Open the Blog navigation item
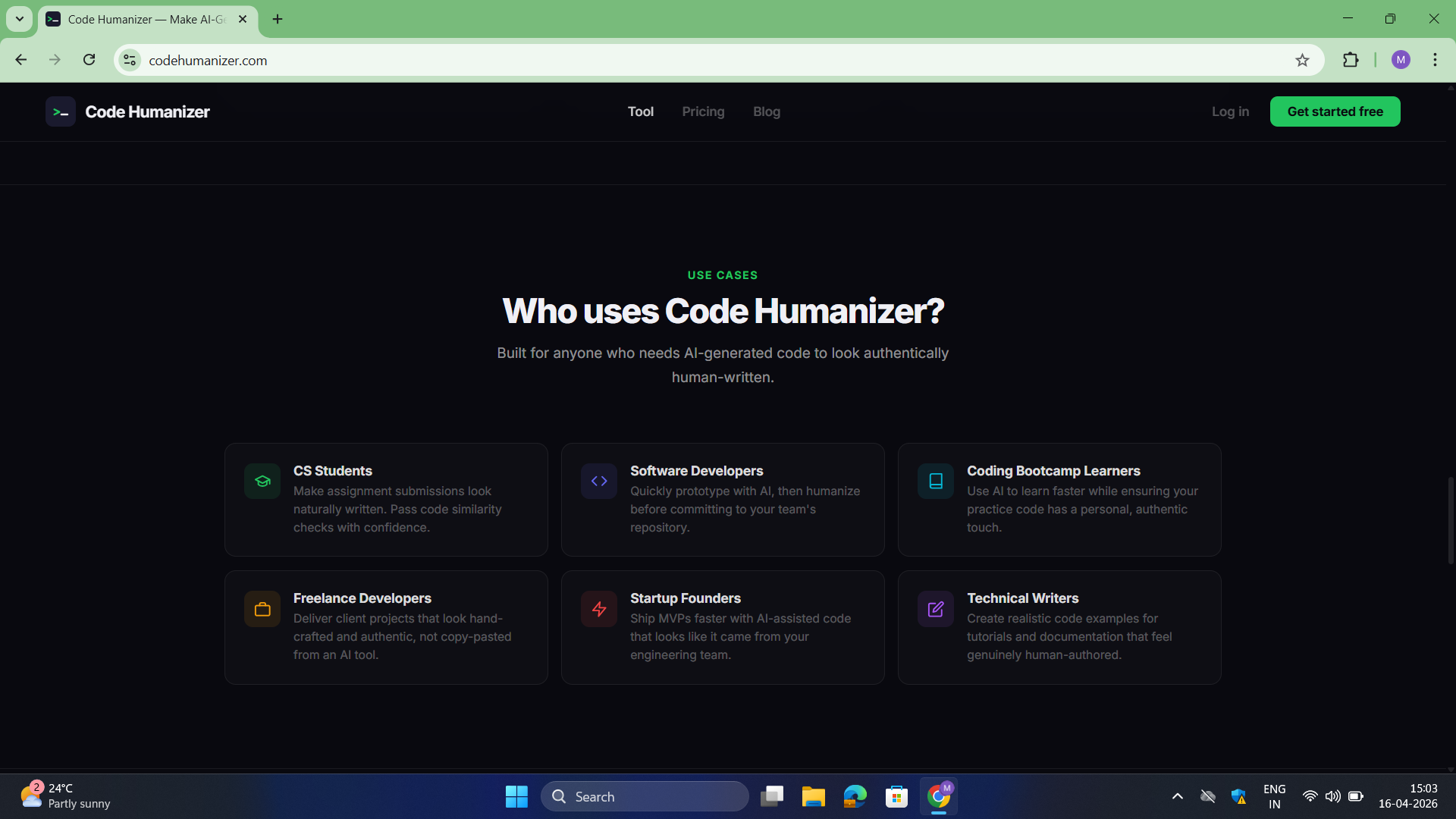The height and width of the screenshot is (819, 1456). pos(766,111)
